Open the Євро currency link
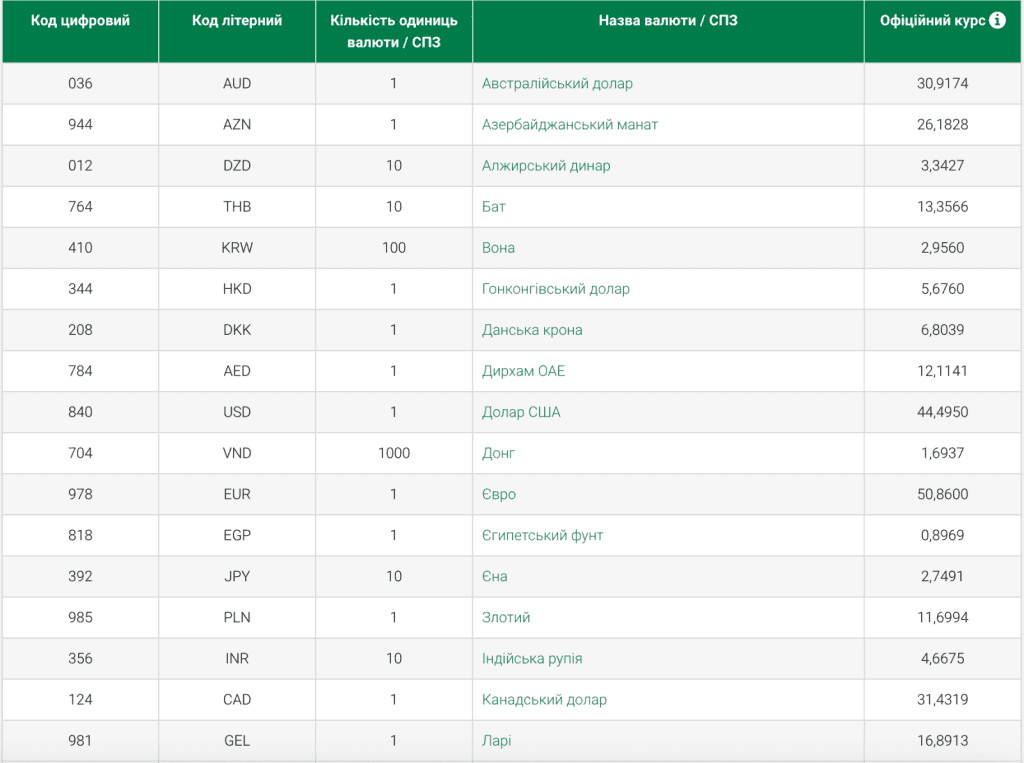Viewport: 1024px width, 763px height. (x=499, y=495)
